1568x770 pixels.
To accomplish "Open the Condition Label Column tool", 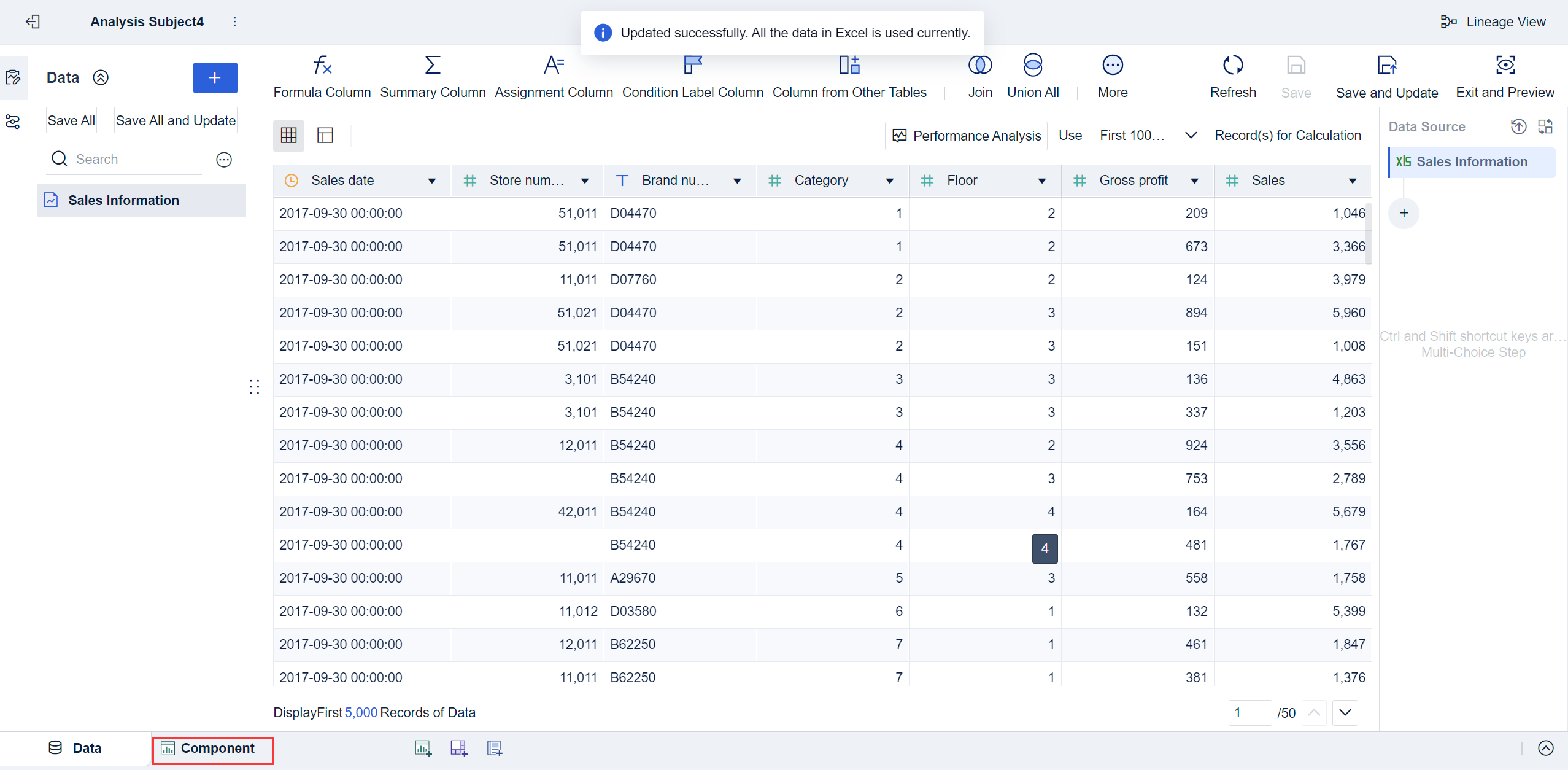I will click(692, 75).
